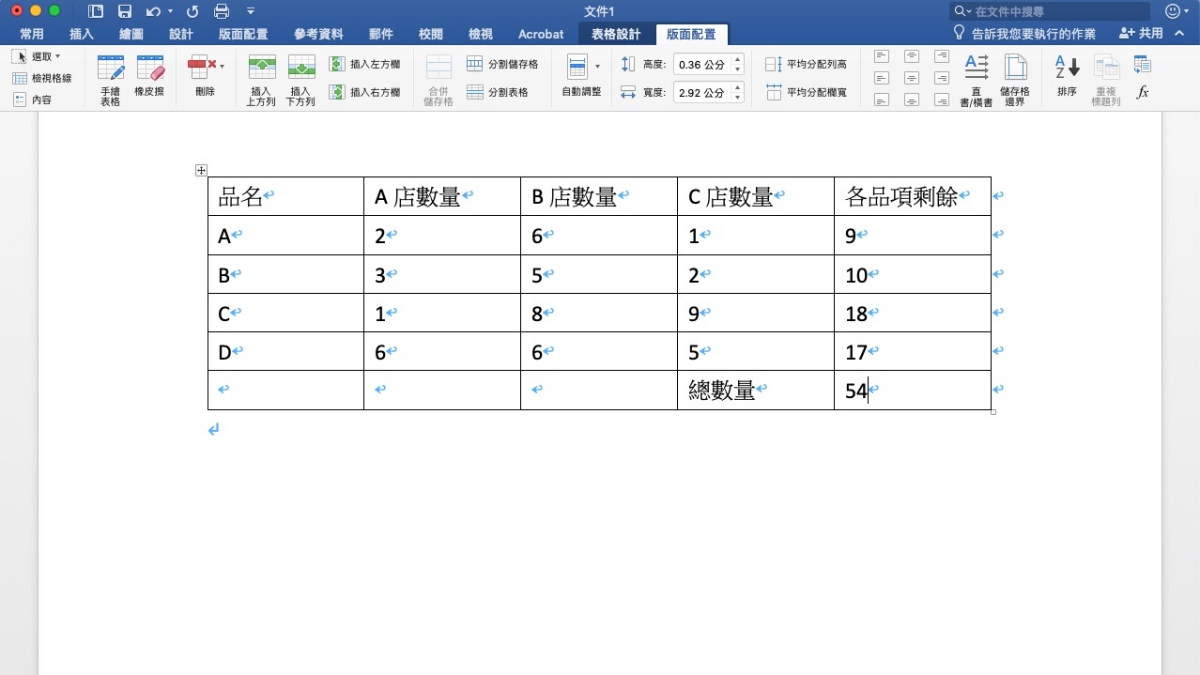The image size is (1200, 675).
Task: Set cell alignment to middle center
Action: [911, 78]
